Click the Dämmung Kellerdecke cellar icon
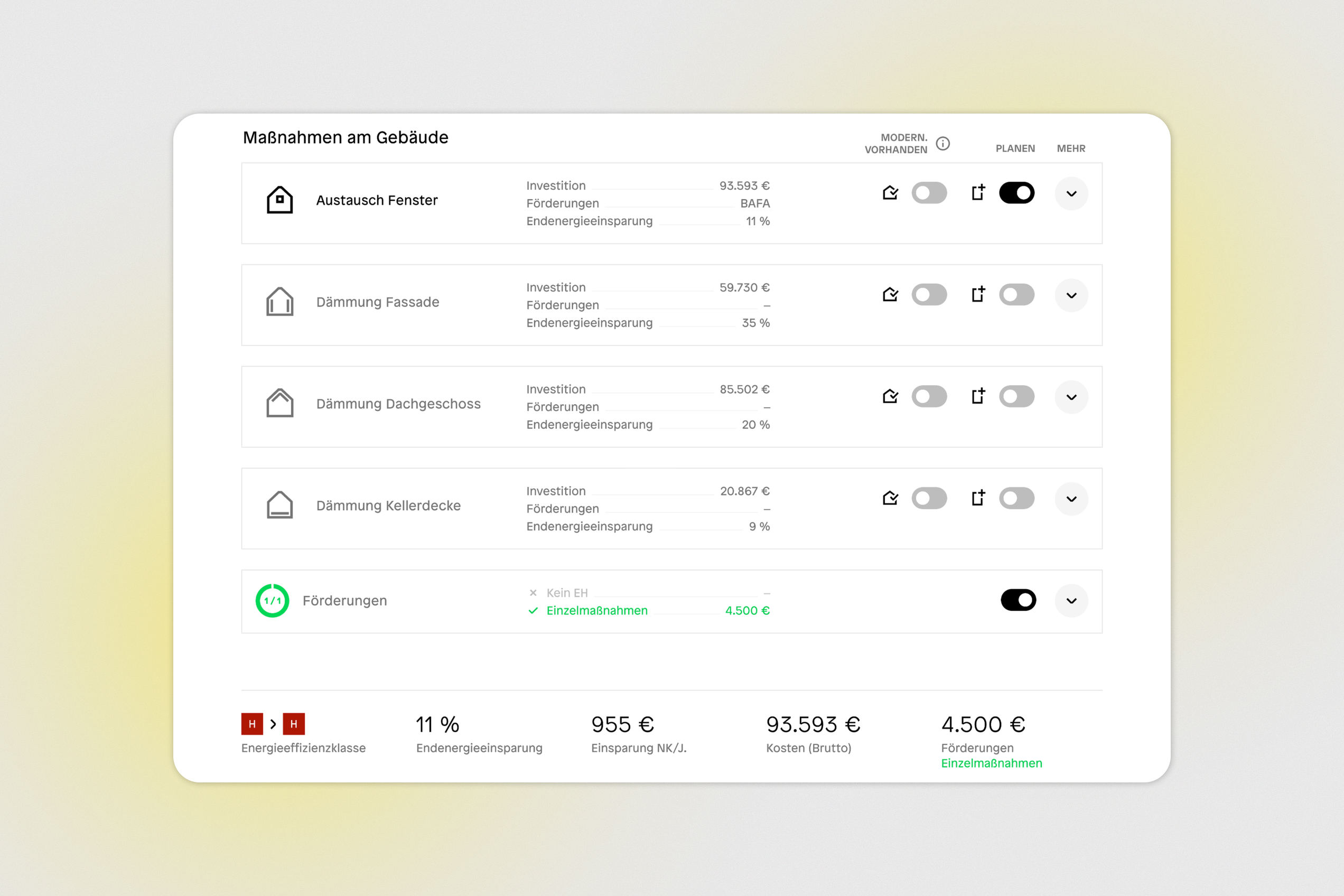This screenshot has height=896, width=1344. 279,504
